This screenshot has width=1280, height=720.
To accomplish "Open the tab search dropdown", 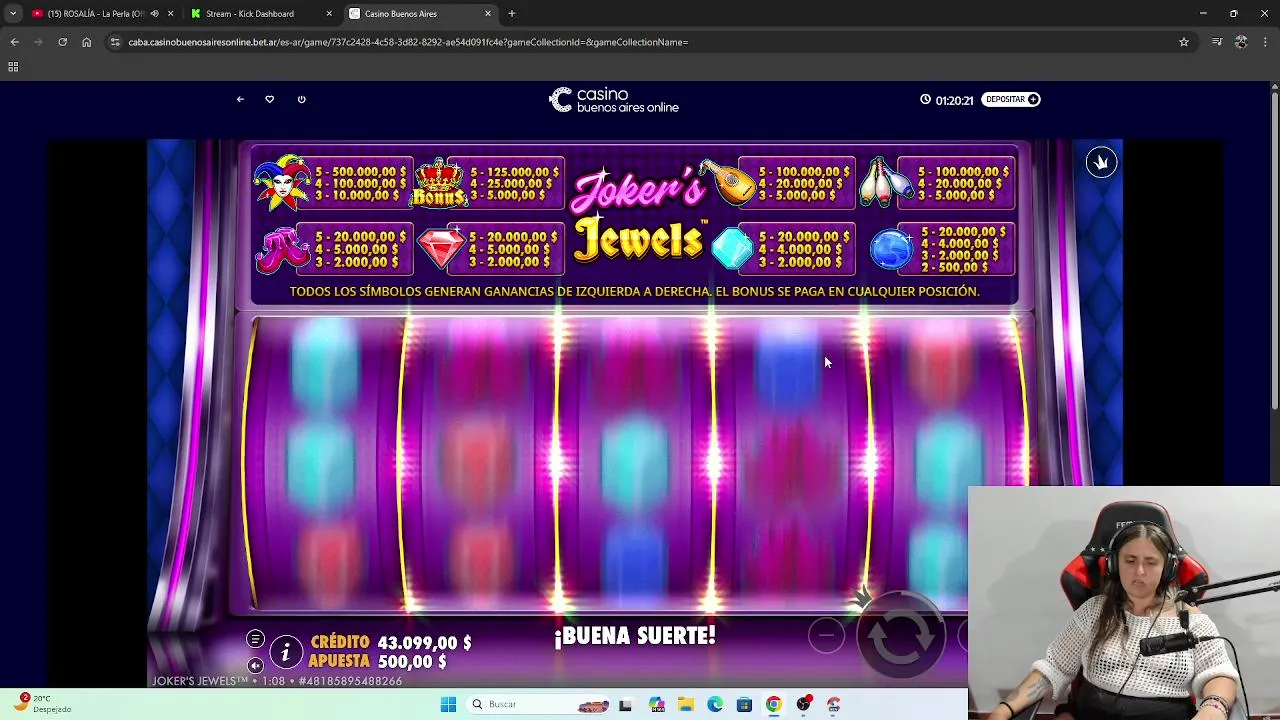I will point(12,14).
